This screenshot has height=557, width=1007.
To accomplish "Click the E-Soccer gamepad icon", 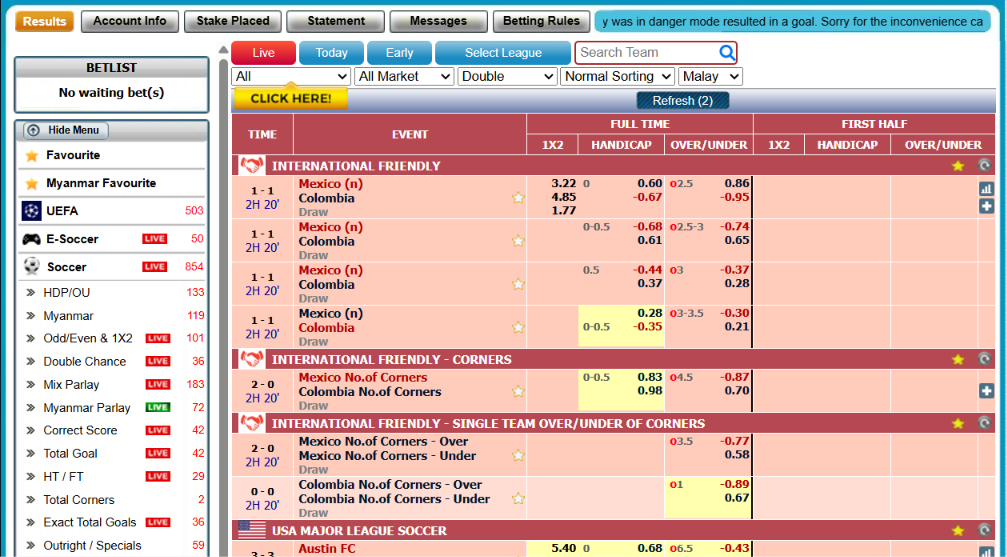I will pos(31,239).
